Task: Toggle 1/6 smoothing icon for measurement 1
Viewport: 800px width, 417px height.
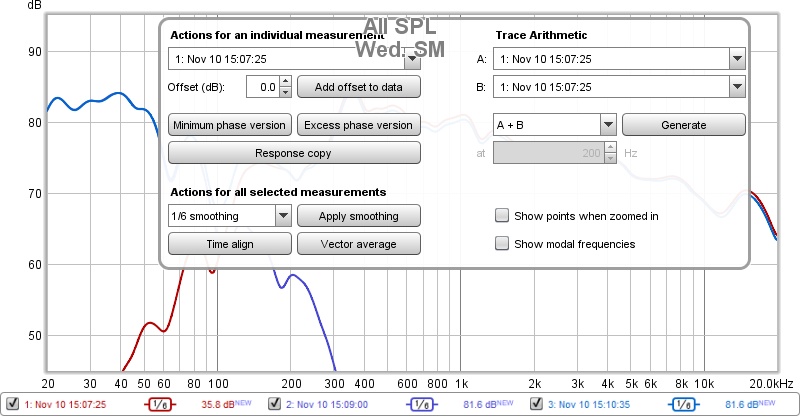Action: (160, 405)
